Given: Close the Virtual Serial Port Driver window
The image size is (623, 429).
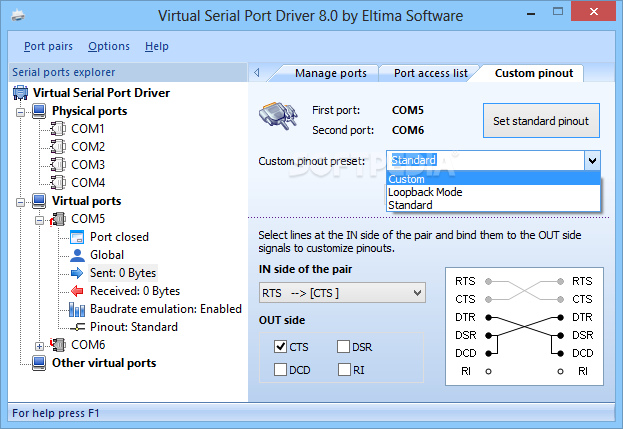Looking at the screenshot, I should tap(594, 12).
